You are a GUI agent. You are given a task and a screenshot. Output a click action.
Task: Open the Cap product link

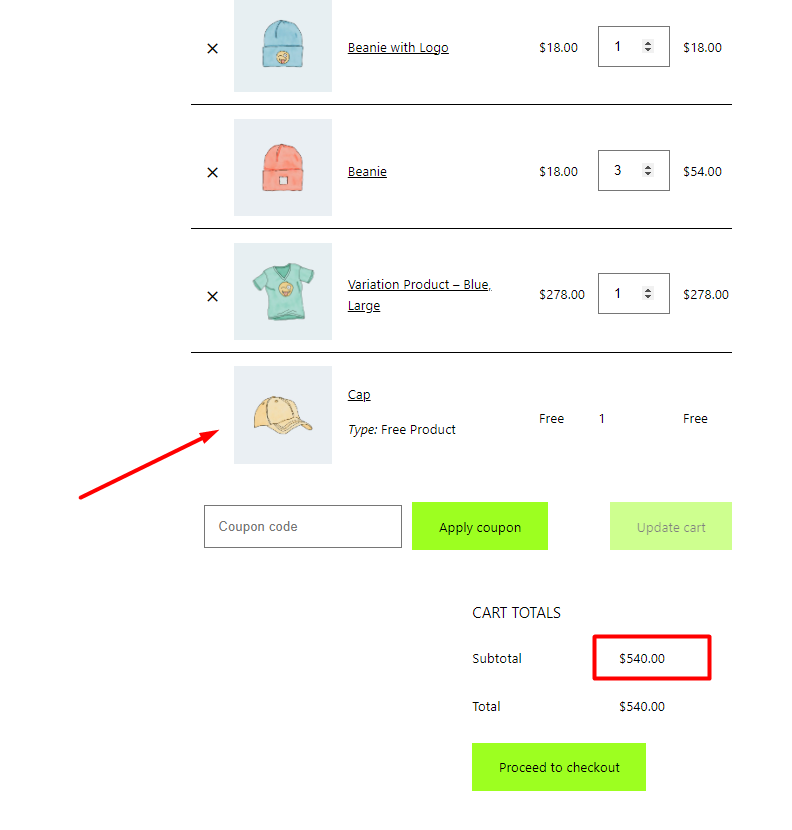359,395
